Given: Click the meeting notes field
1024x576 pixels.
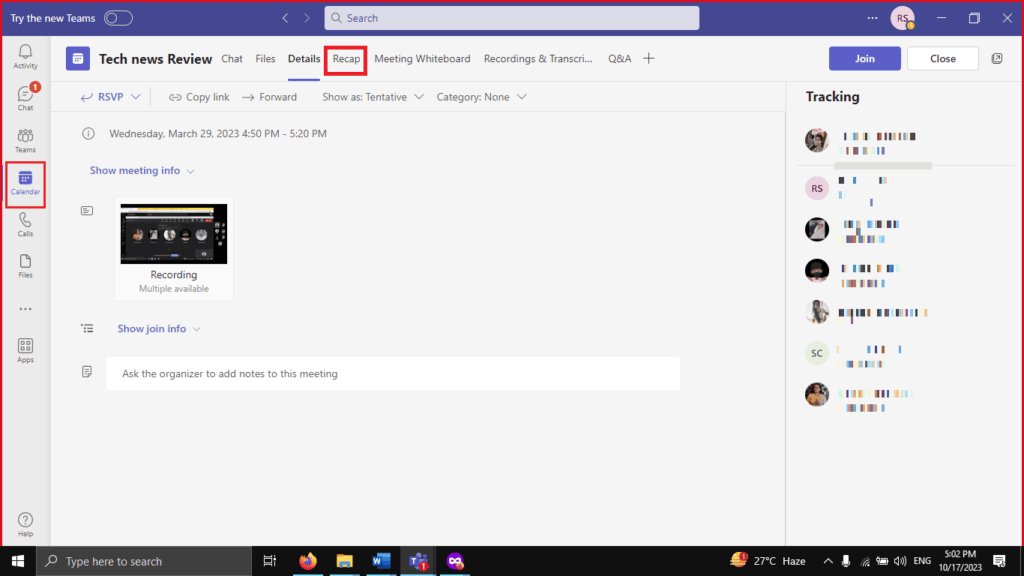Looking at the screenshot, I should (x=393, y=374).
